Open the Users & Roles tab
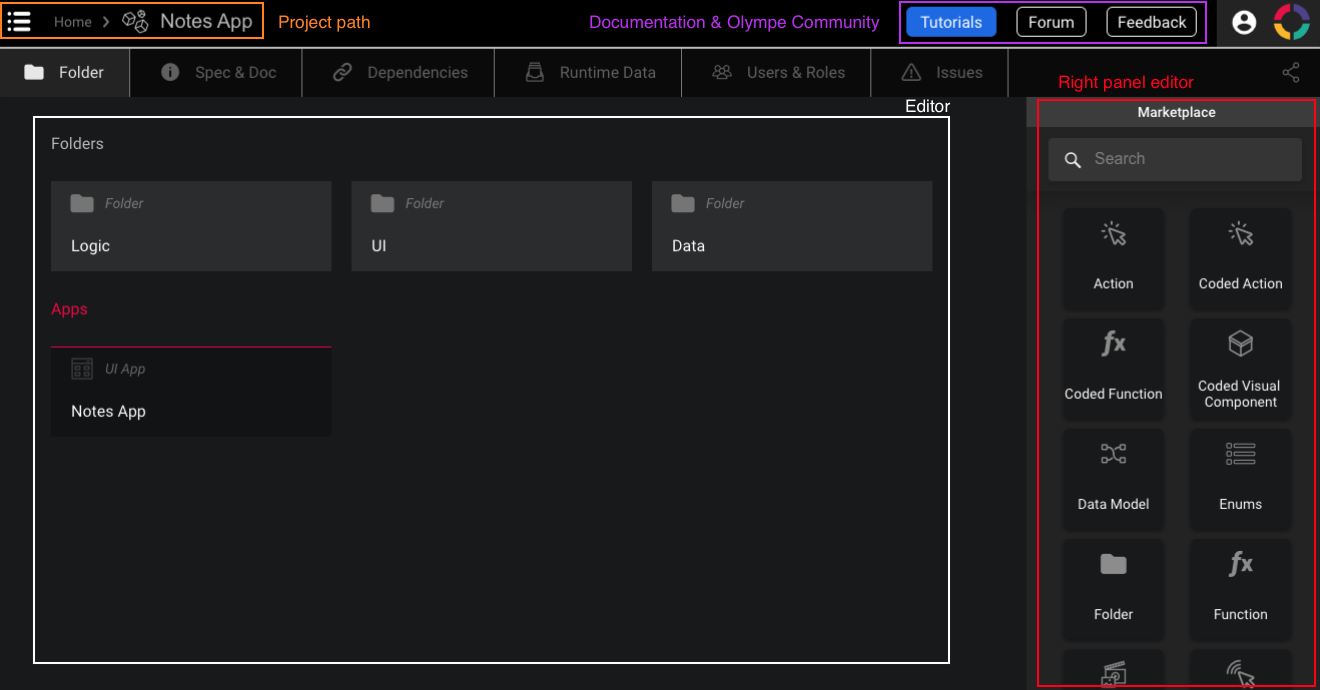This screenshot has width=1320, height=690. (777, 73)
